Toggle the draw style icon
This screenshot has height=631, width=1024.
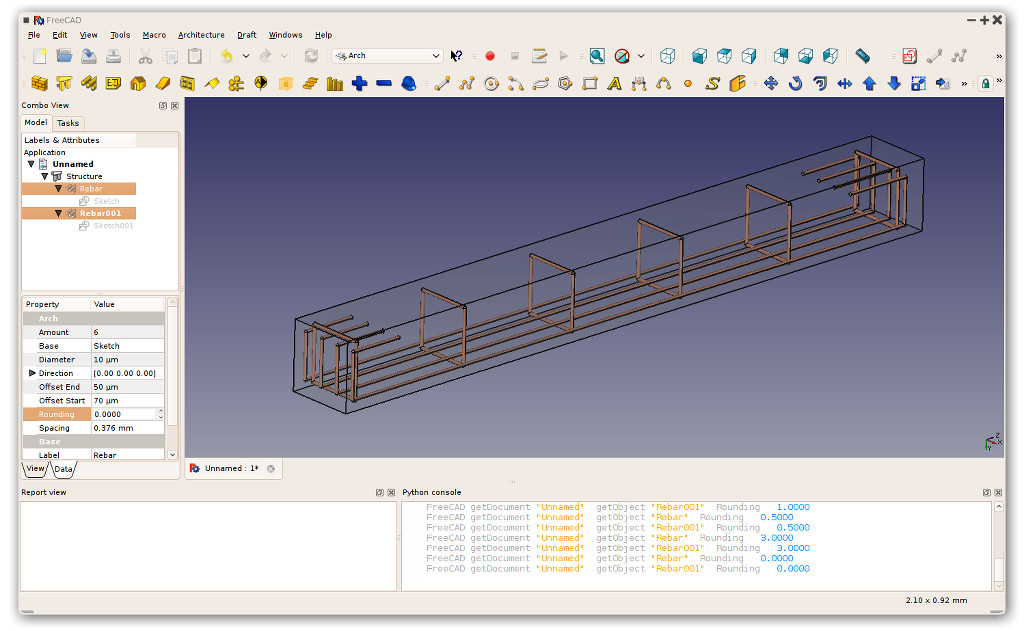coord(622,56)
